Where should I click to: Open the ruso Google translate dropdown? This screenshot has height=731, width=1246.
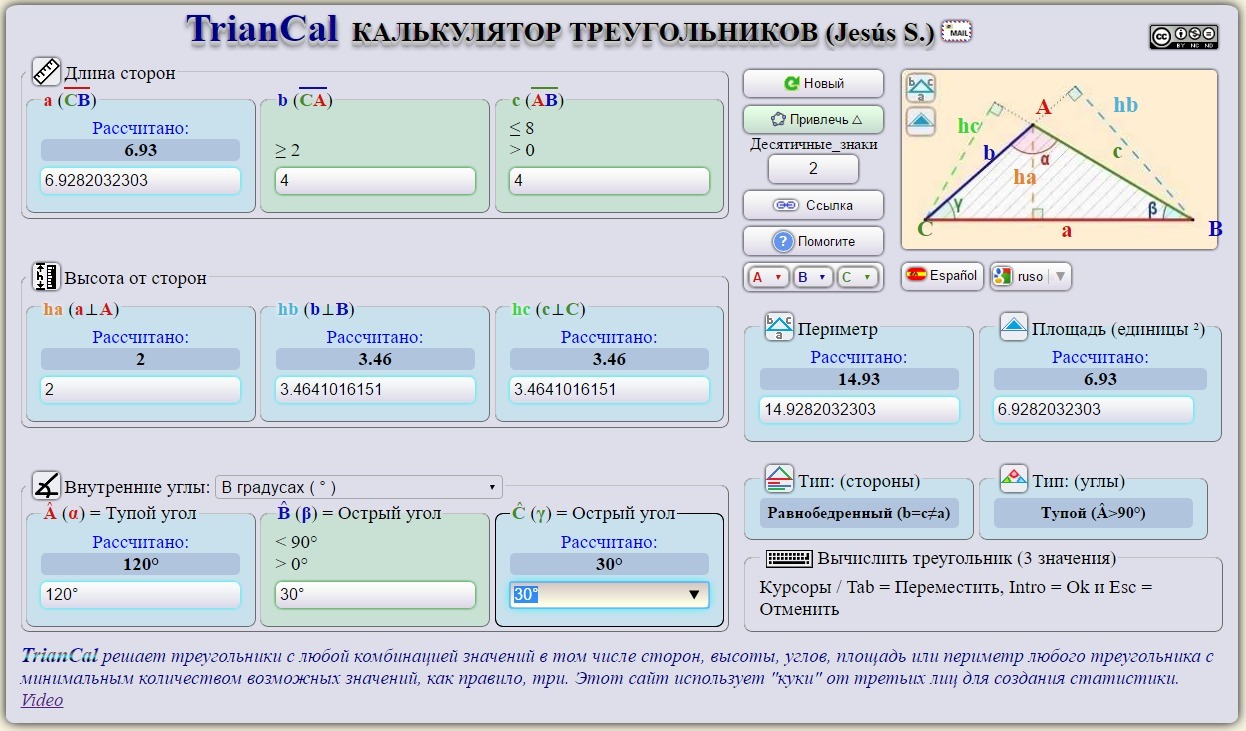click(1031, 276)
